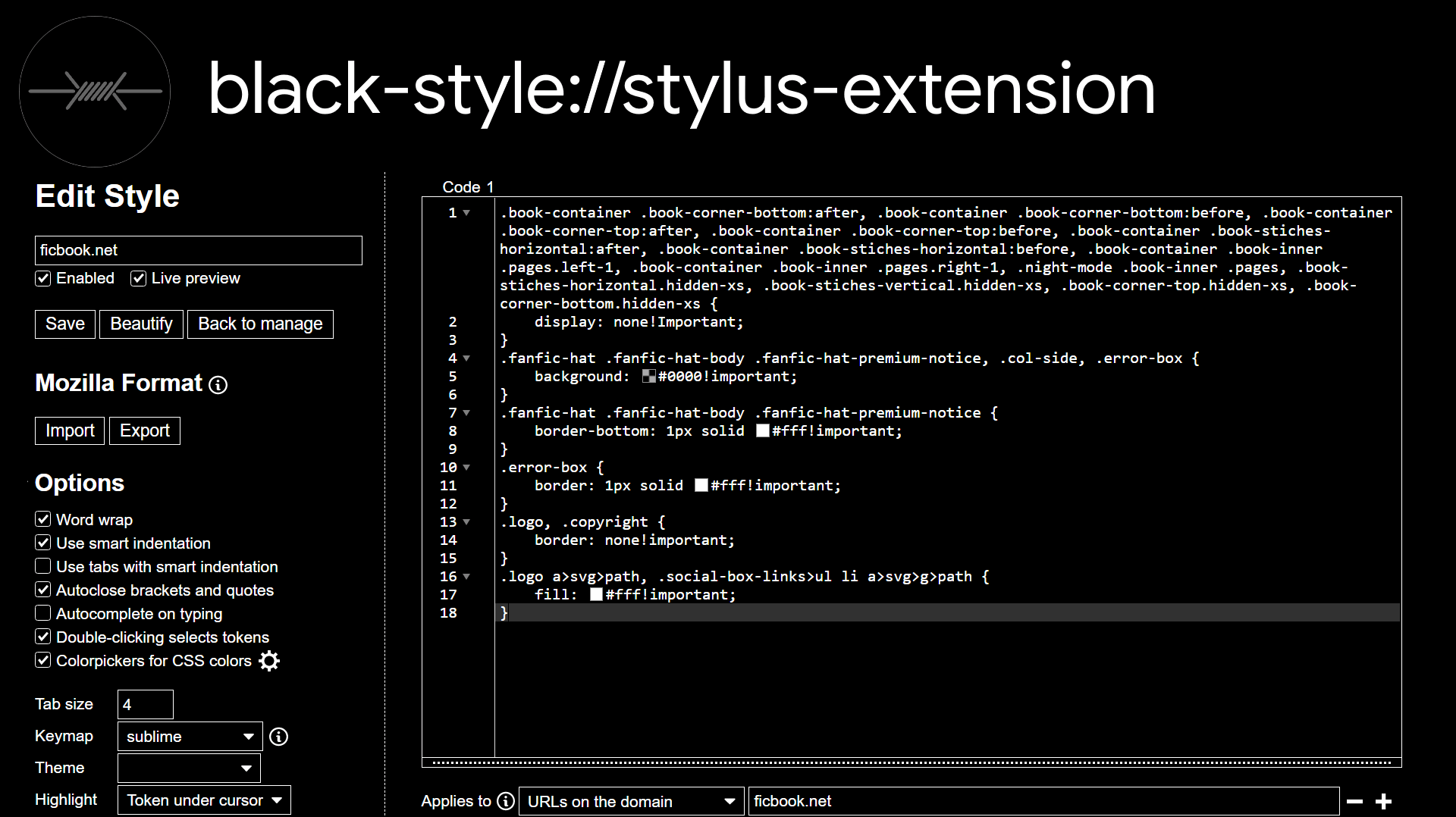Remove the applies-to rule with minus icon

click(x=1355, y=801)
